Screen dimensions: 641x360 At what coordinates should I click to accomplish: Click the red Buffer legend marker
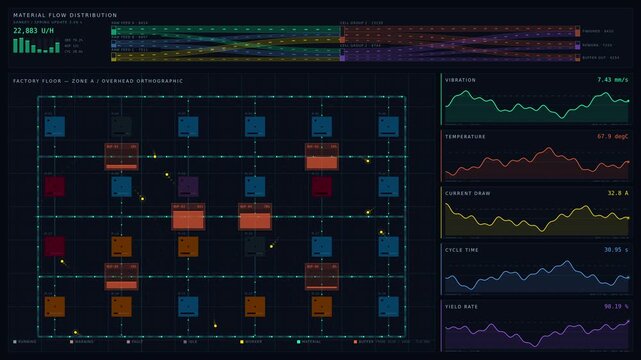(355, 342)
